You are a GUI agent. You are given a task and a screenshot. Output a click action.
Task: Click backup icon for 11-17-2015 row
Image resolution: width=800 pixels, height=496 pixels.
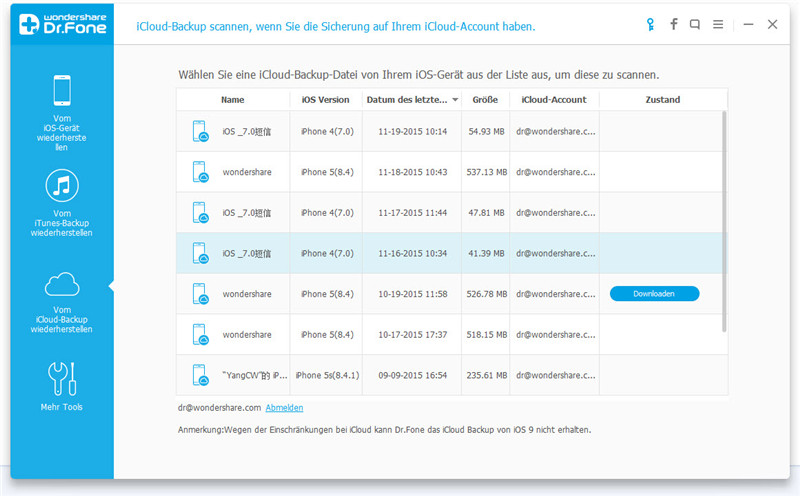(x=201, y=213)
